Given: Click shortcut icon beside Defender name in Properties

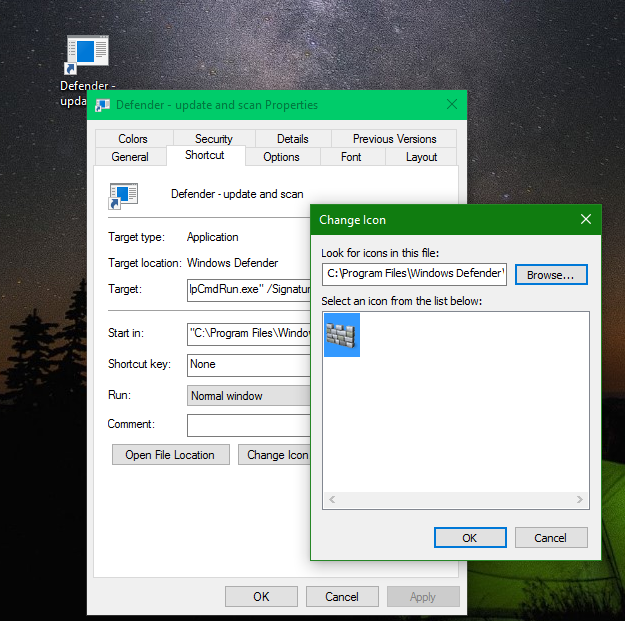Looking at the screenshot, I should [x=123, y=195].
